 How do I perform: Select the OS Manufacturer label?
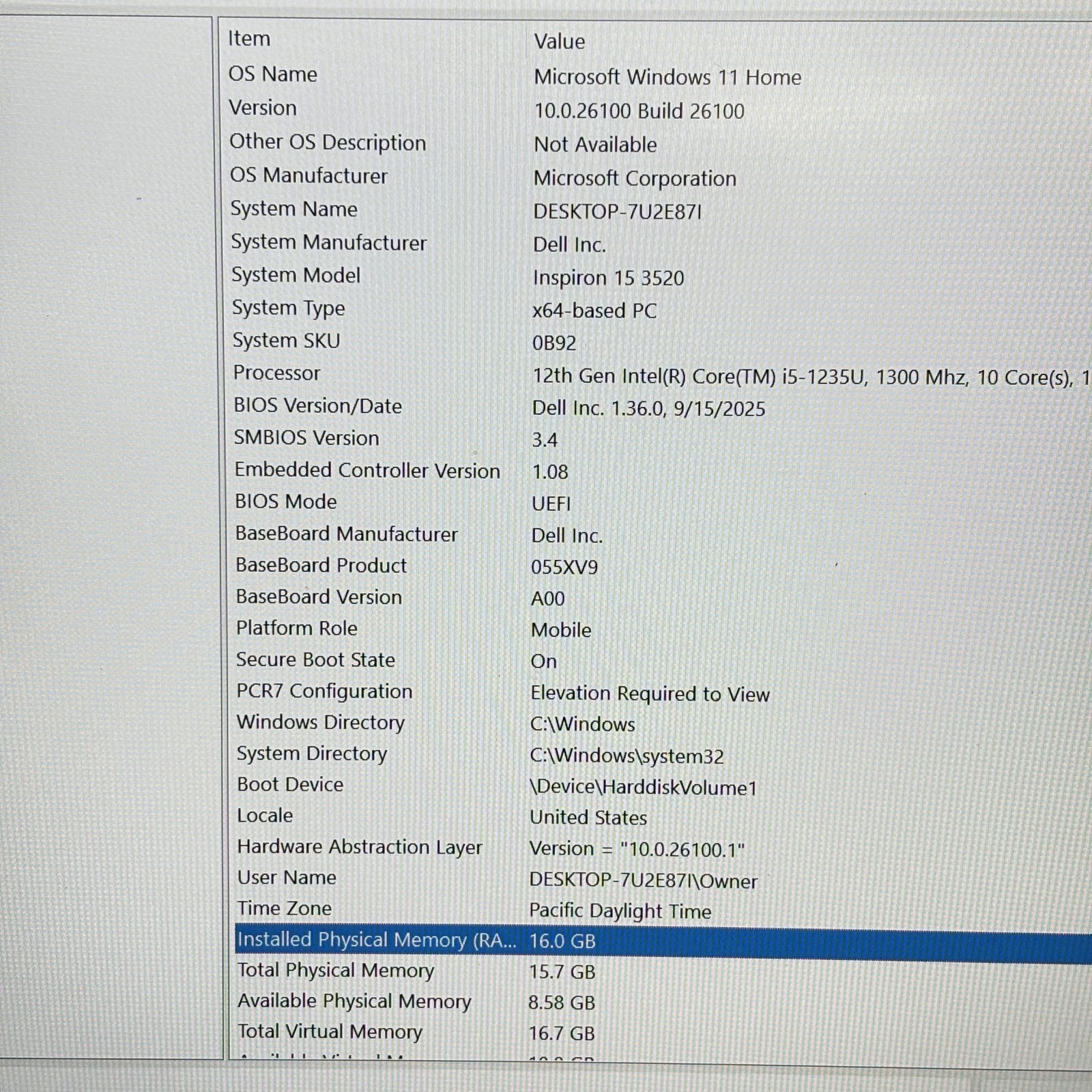(308, 175)
